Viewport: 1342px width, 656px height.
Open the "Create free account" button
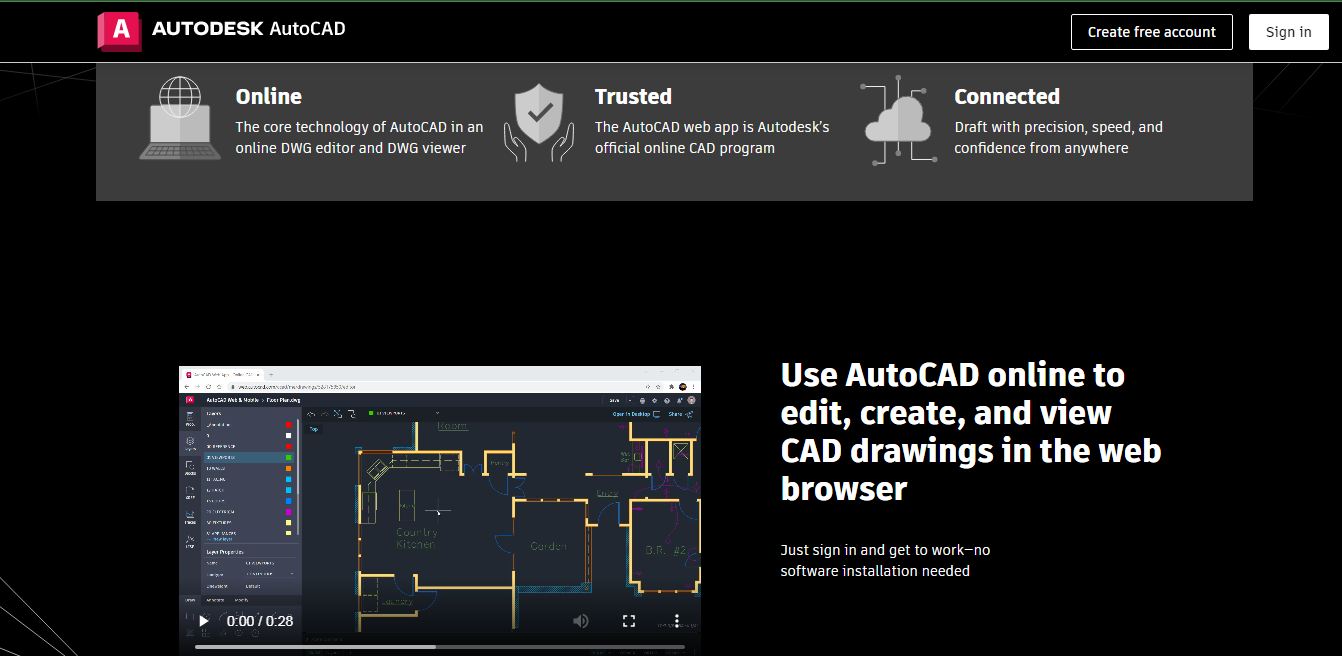[1152, 32]
